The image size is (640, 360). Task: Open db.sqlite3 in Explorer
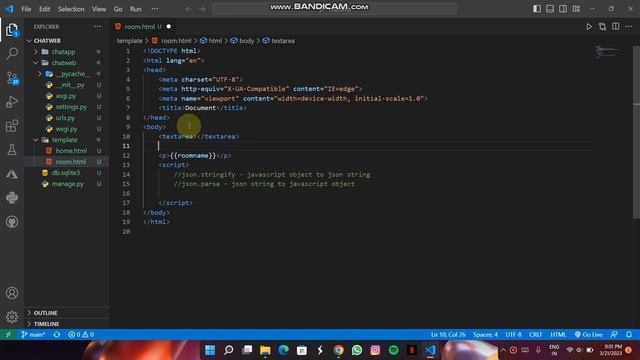(66, 173)
